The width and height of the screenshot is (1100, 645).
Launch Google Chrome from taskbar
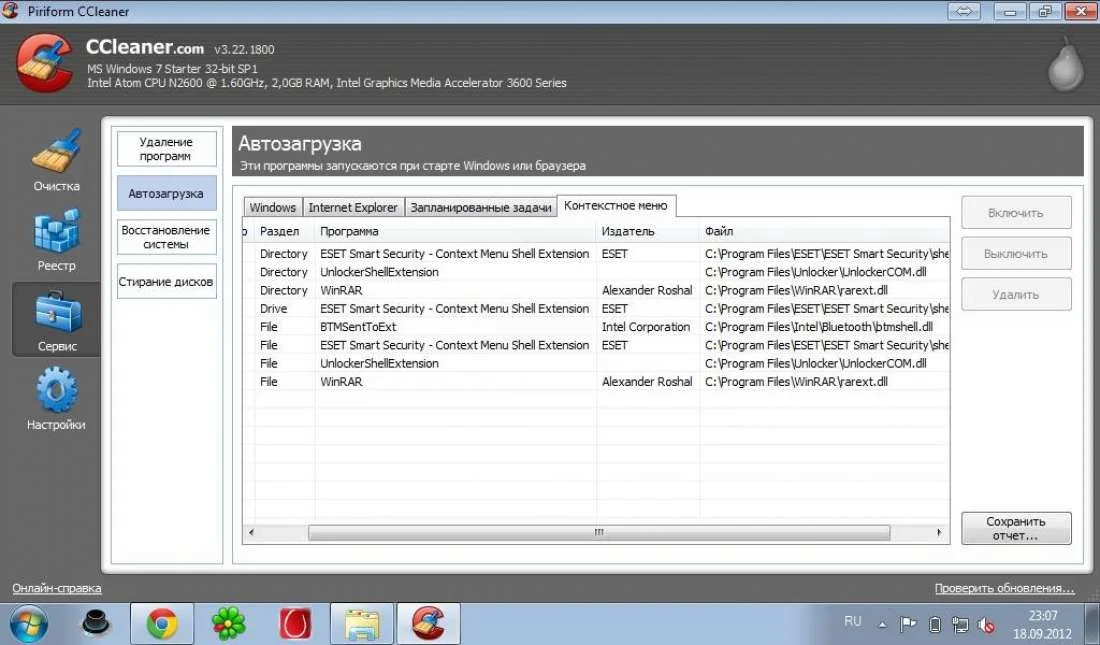[x=162, y=623]
